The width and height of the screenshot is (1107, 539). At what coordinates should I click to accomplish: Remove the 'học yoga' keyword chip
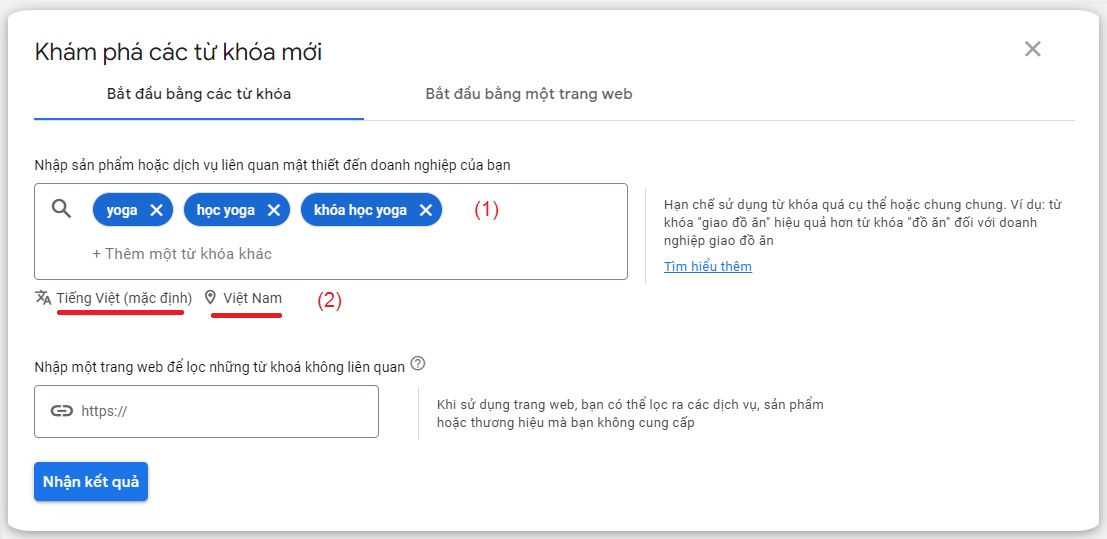point(274,211)
